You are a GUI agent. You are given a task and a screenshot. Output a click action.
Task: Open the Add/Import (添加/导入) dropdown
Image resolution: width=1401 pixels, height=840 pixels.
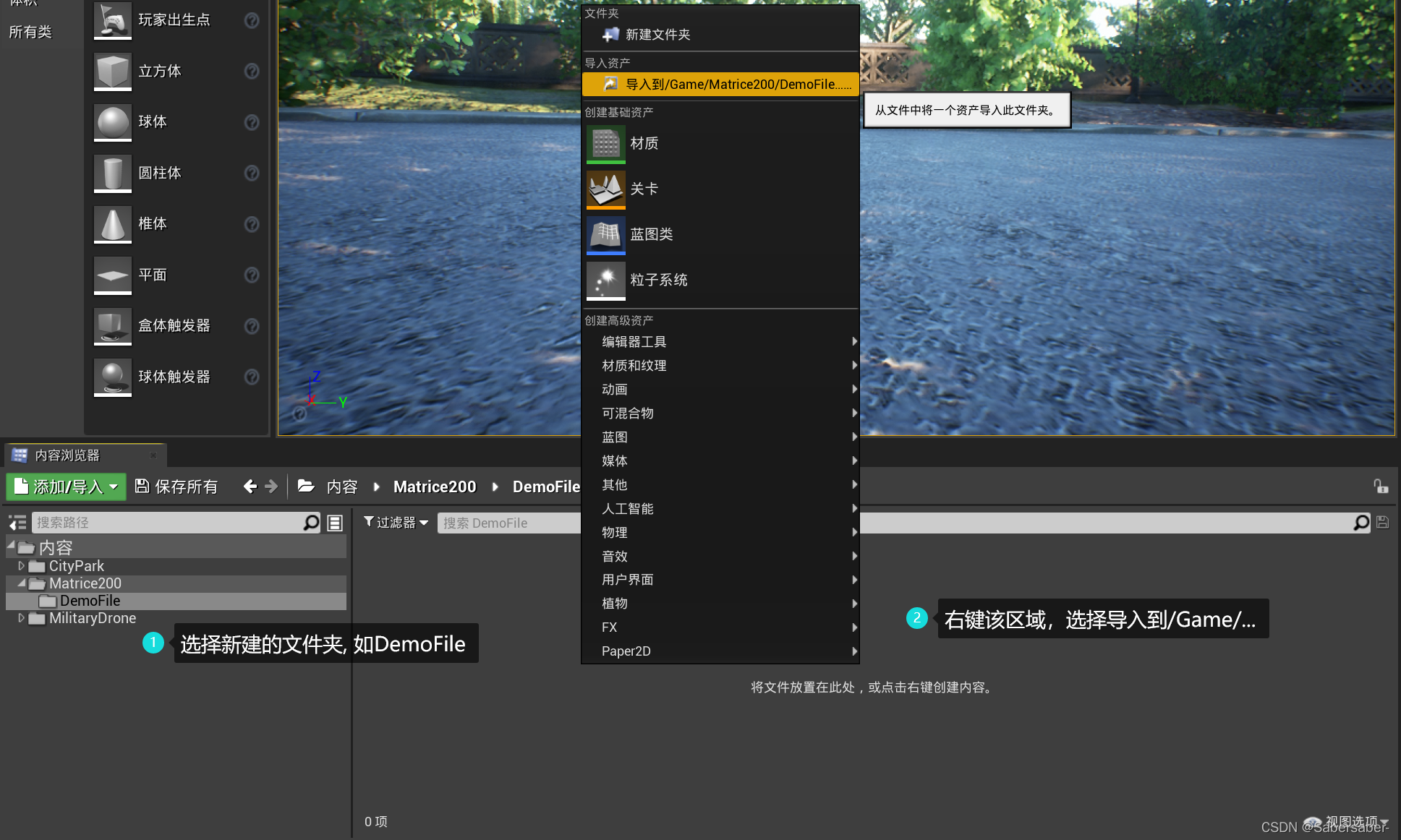(67, 487)
